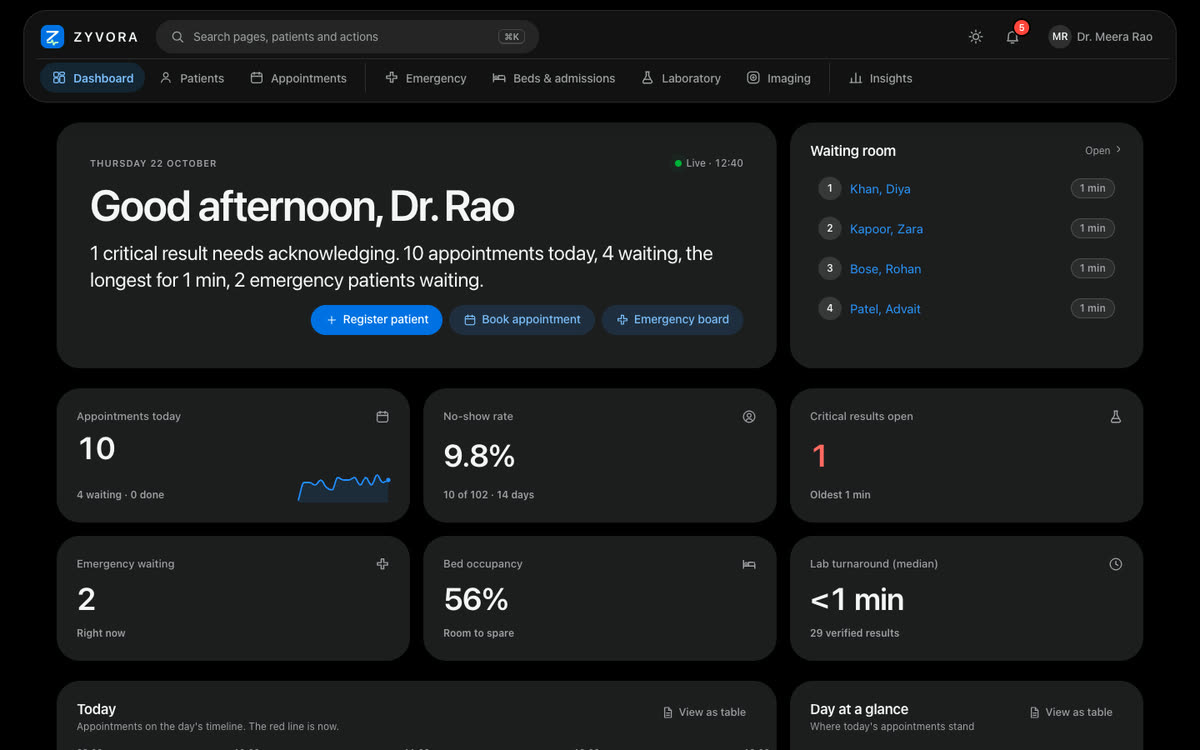Open the Appointments tab
This screenshot has width=1200, height=750.
pos(298,78)
